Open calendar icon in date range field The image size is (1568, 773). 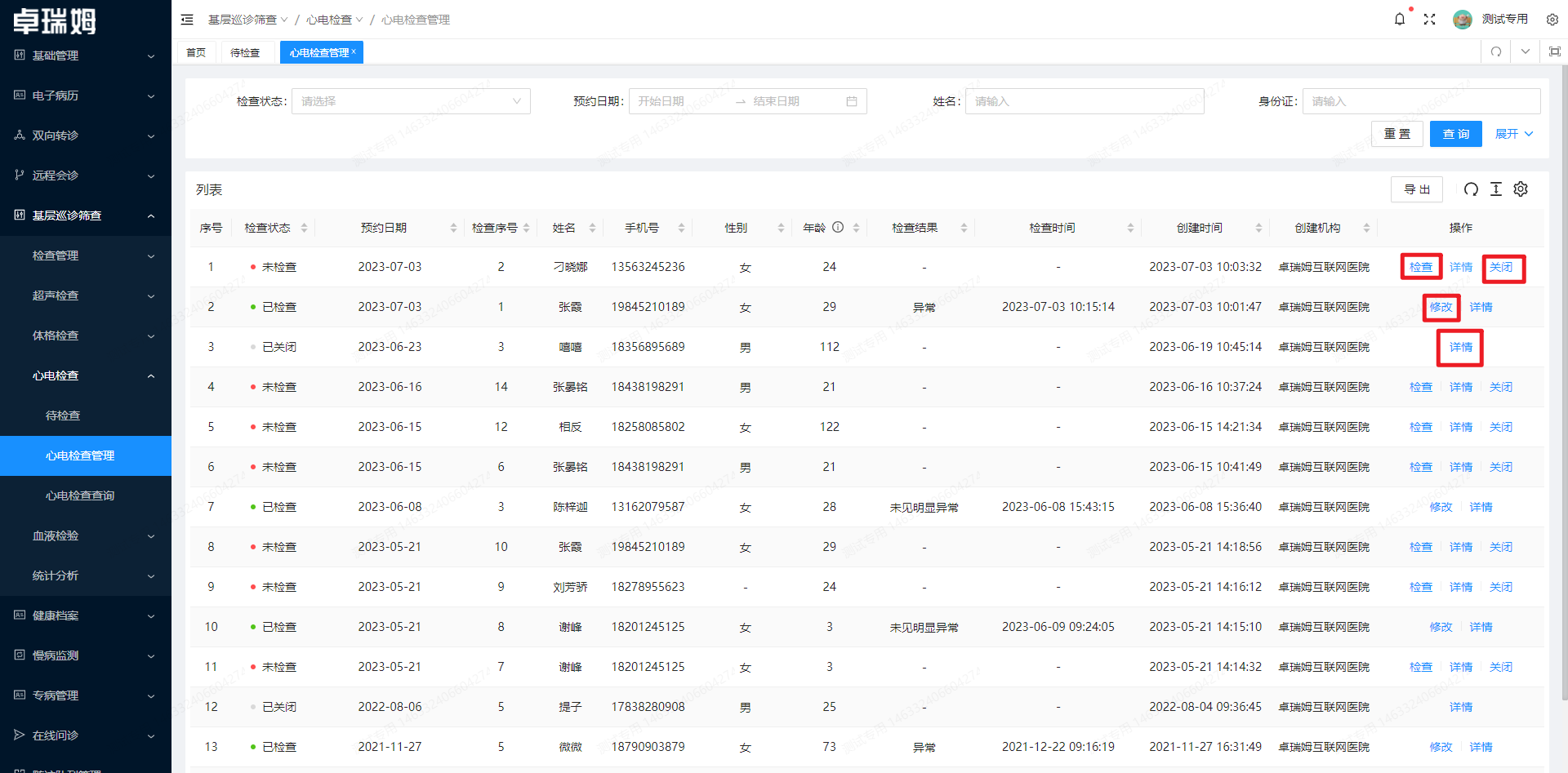click(x=852, y=101)
